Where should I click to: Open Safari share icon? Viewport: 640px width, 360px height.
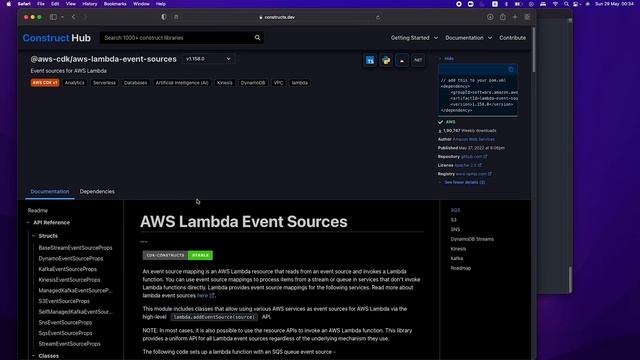click(502, 17)
